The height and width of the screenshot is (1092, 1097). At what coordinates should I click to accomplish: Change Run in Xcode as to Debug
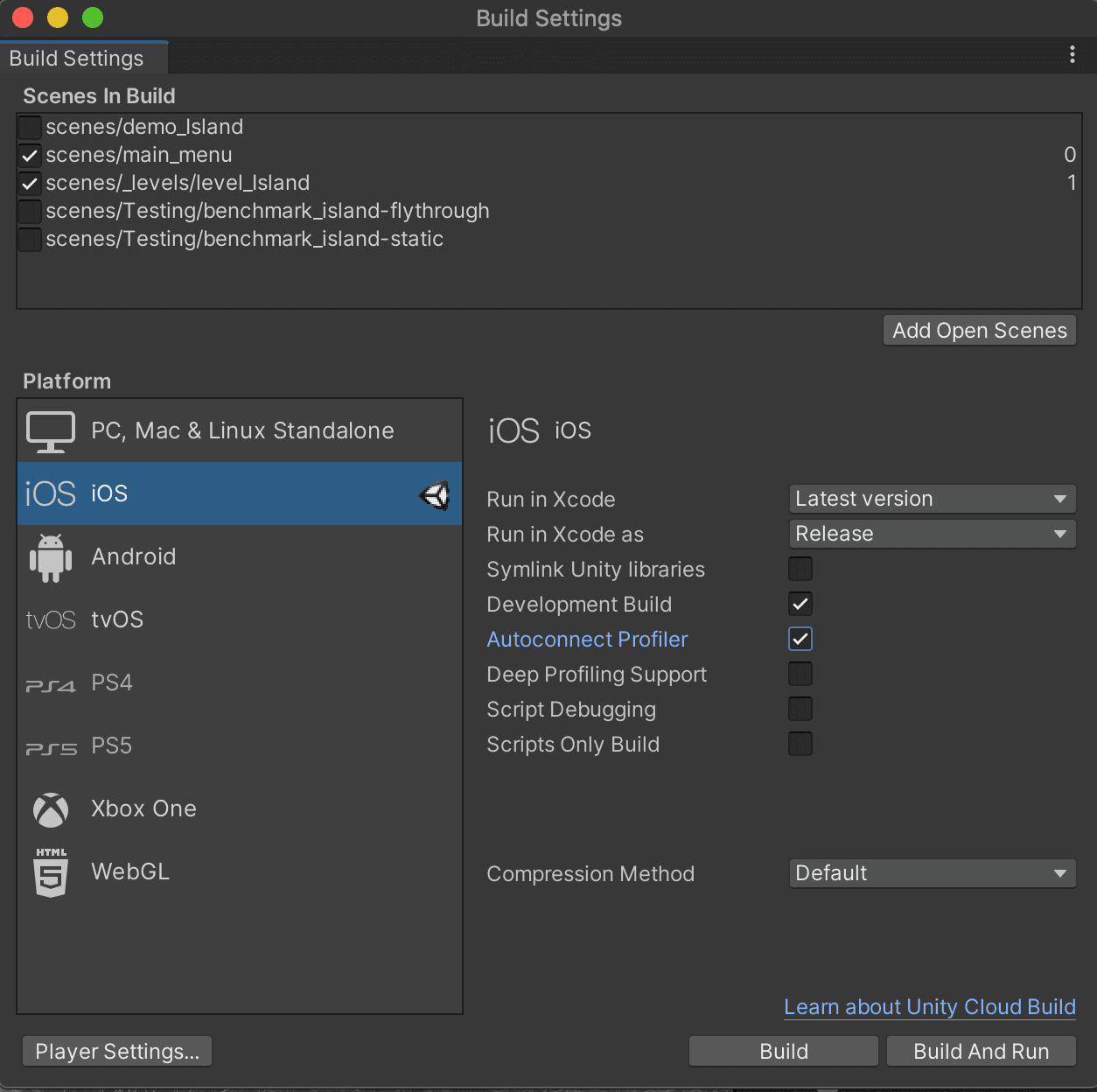point(932,533)
